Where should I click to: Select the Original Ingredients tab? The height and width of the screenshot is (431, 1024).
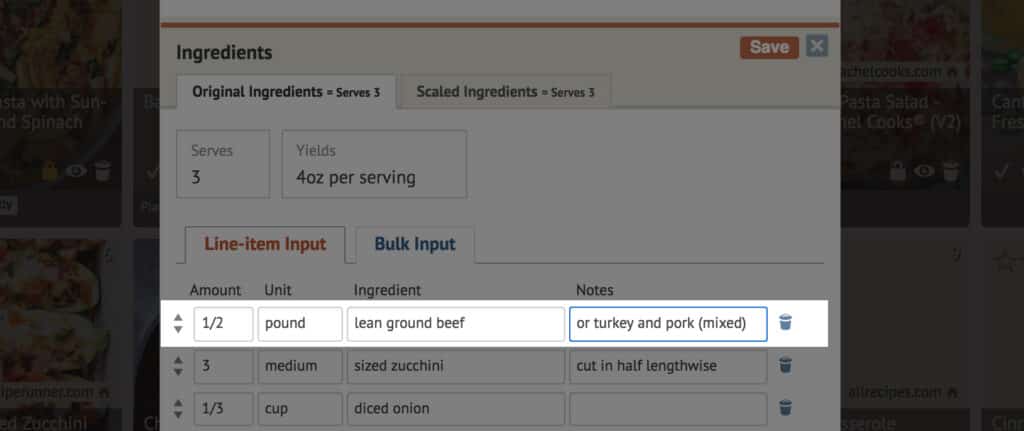pyautogui.click(x=285, y=92)
